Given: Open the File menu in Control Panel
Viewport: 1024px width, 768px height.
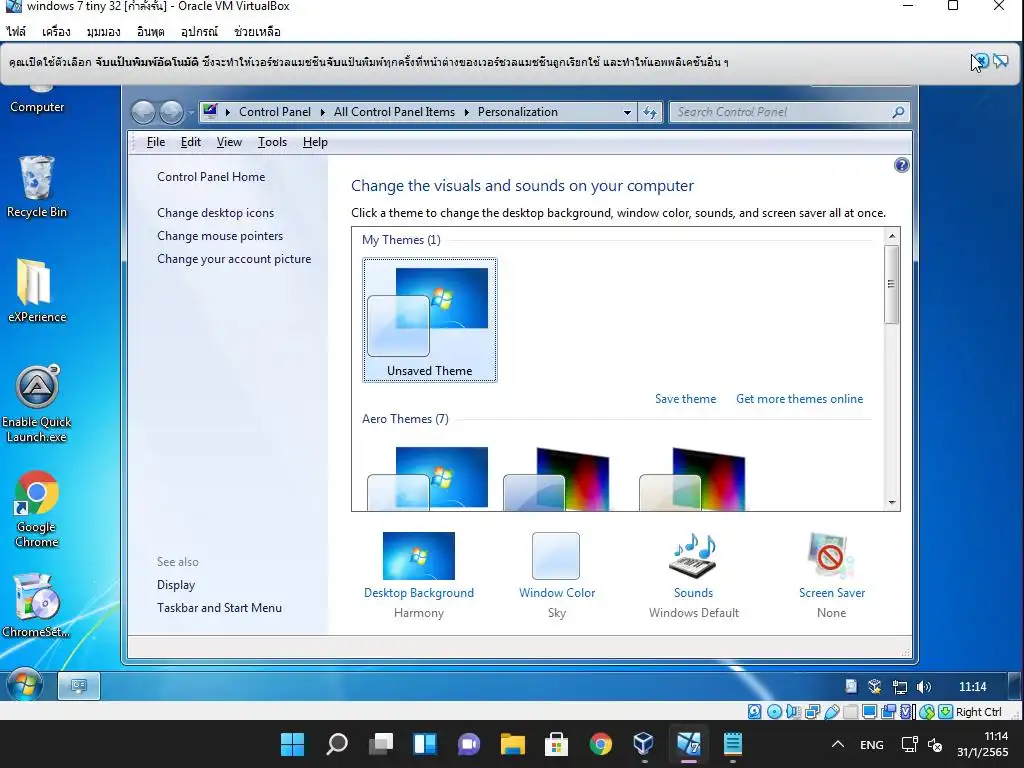Looking at the screenshot, I should [x=155, y=142].
